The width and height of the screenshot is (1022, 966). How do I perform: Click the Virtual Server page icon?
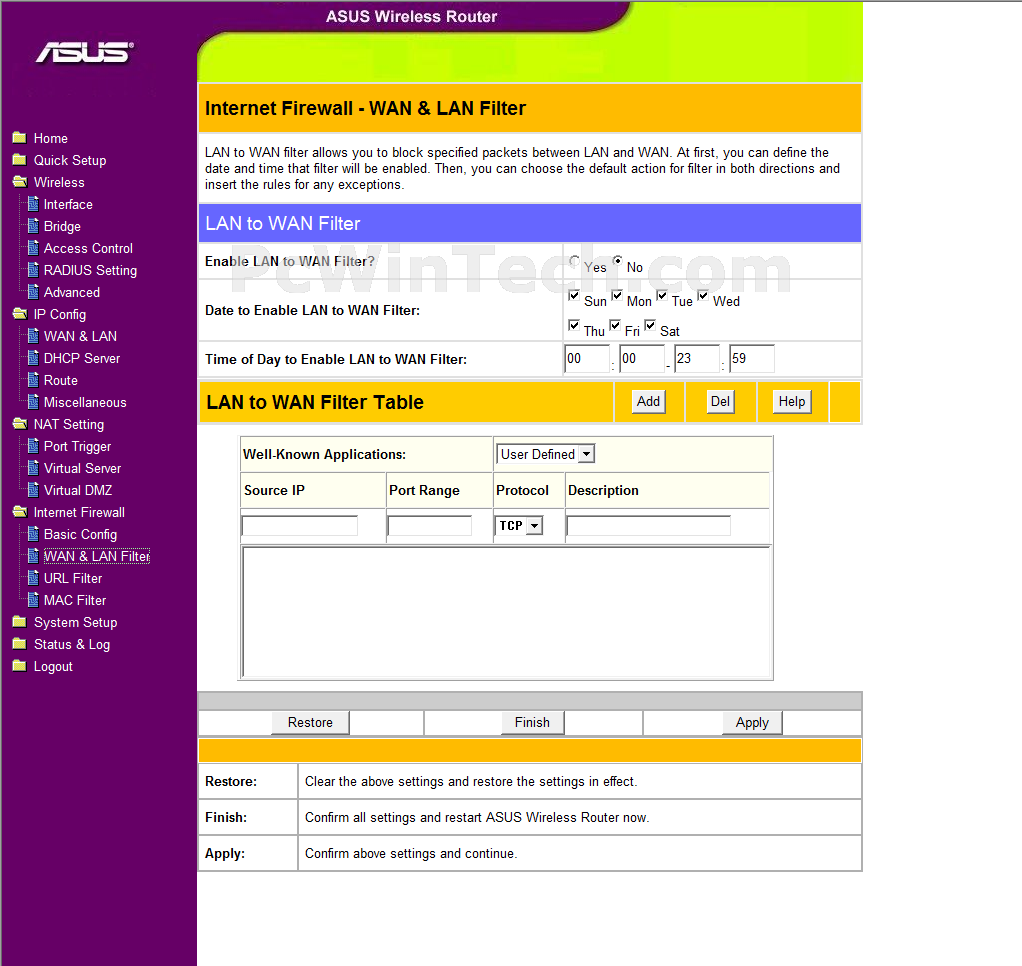coord(33,468)
